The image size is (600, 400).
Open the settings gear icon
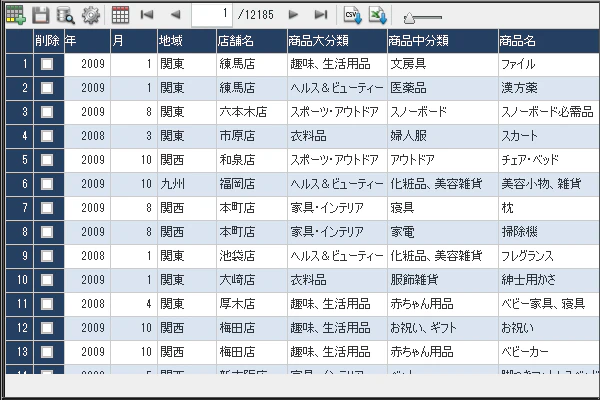point(91,15)
